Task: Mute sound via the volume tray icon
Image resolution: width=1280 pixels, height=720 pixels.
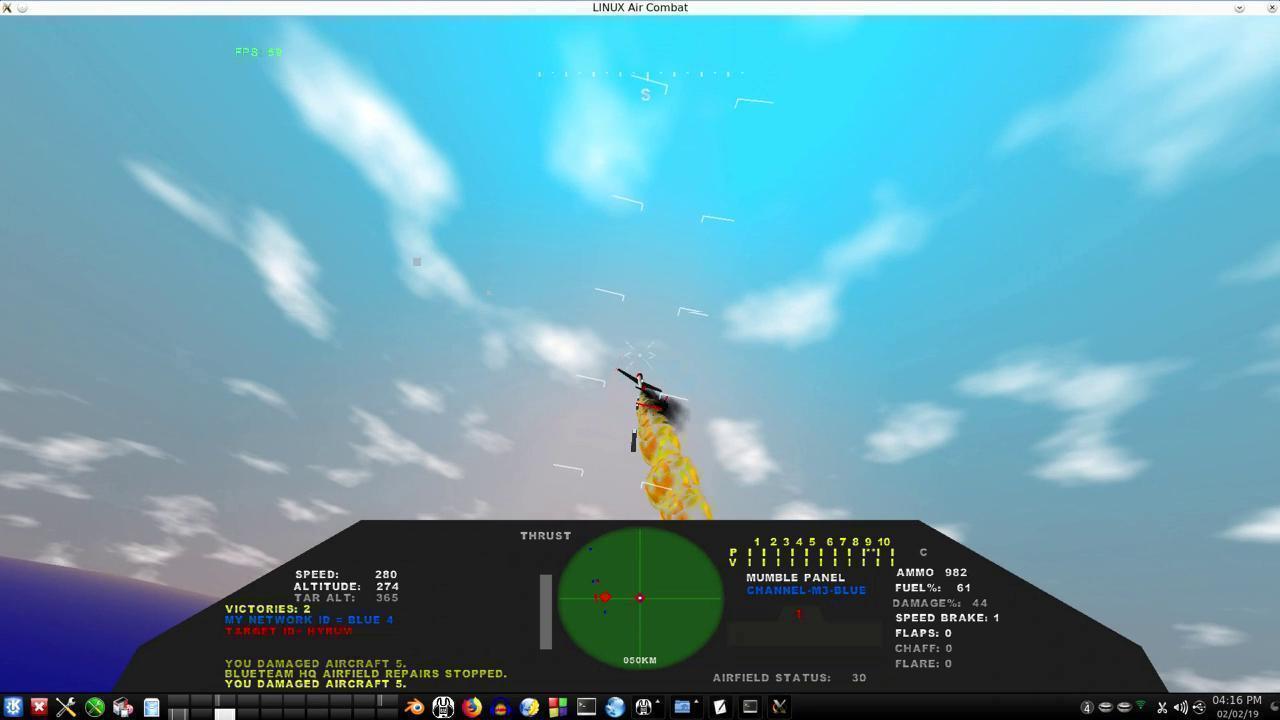Action: point(1180,708)
